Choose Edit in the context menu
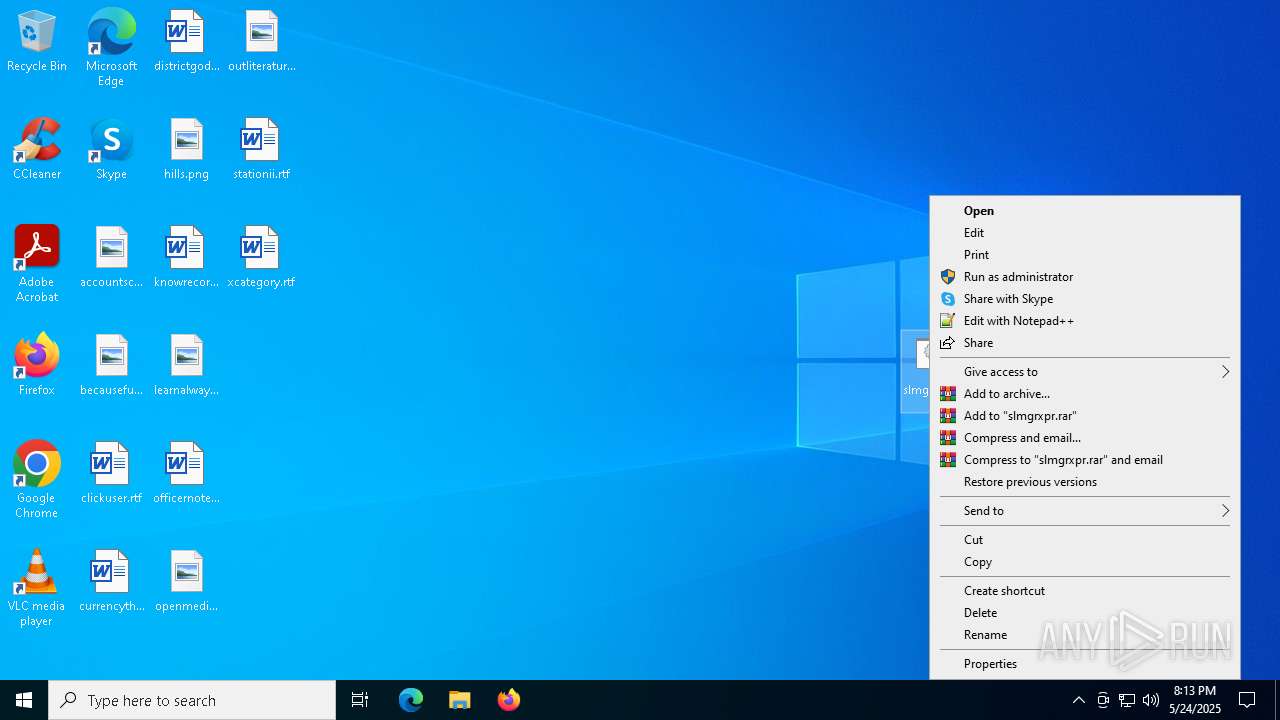1280x720 pixels. tap(1085, 233)
